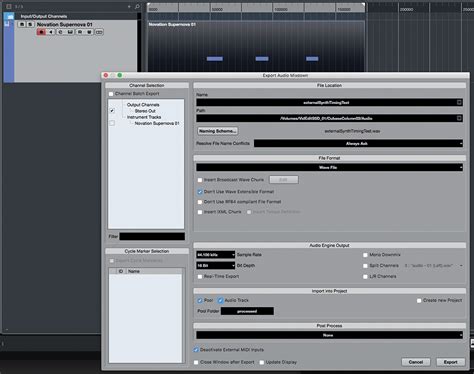The width and height of the screenshot is (474, 374).
Task: Open the Post Process dropdown
Action: 329,335
